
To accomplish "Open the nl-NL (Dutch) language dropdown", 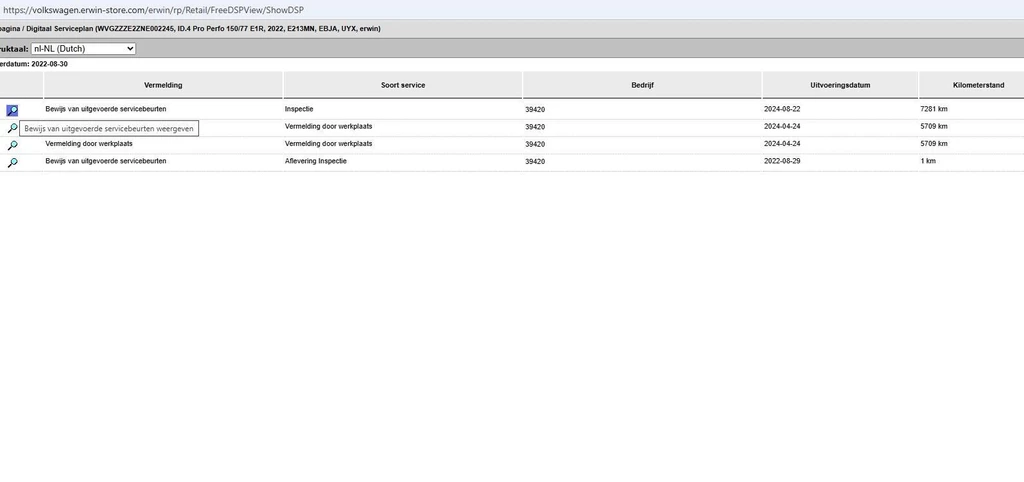I will (83, 48).
